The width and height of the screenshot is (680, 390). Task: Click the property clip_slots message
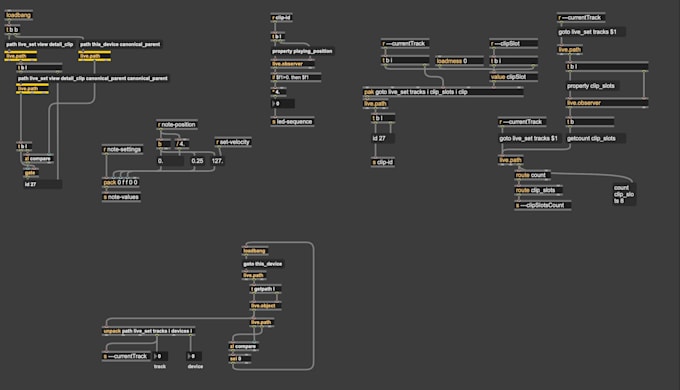pyautogui.click(x=593, y=86)
